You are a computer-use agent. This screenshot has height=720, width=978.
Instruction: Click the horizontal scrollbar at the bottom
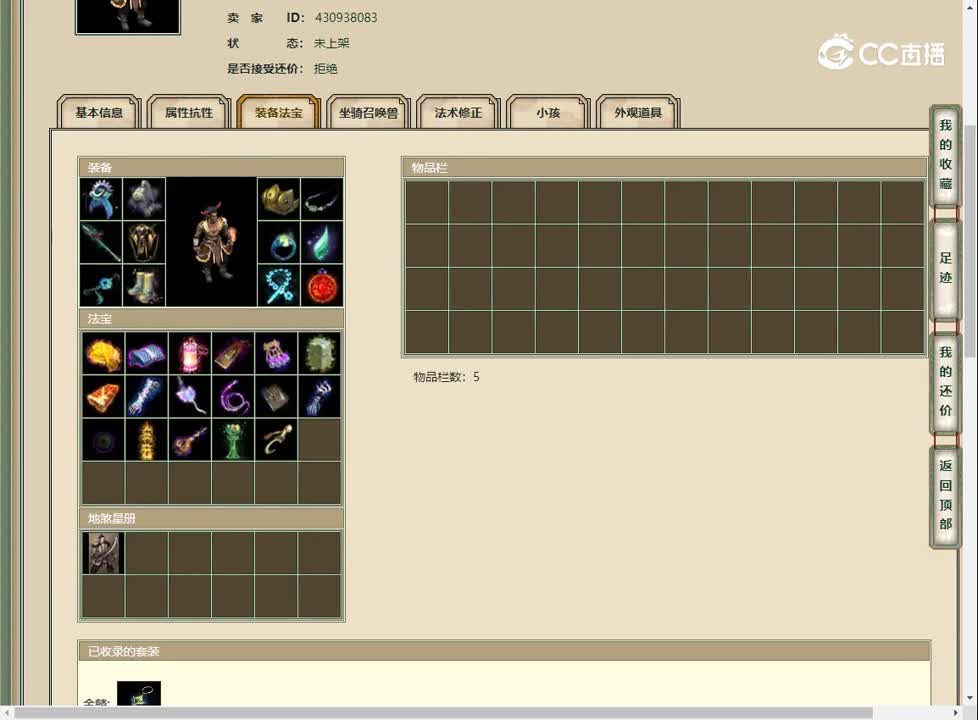pyautogui.click(x=443, y=713)
